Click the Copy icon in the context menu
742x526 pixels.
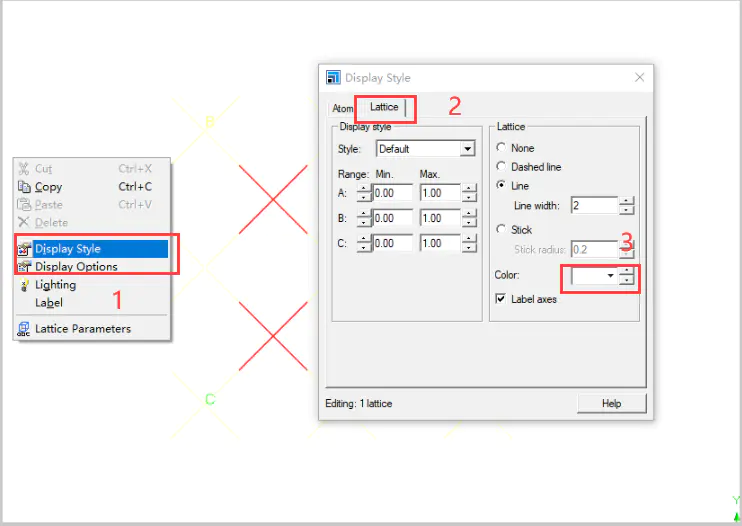(x=24, y=187)
